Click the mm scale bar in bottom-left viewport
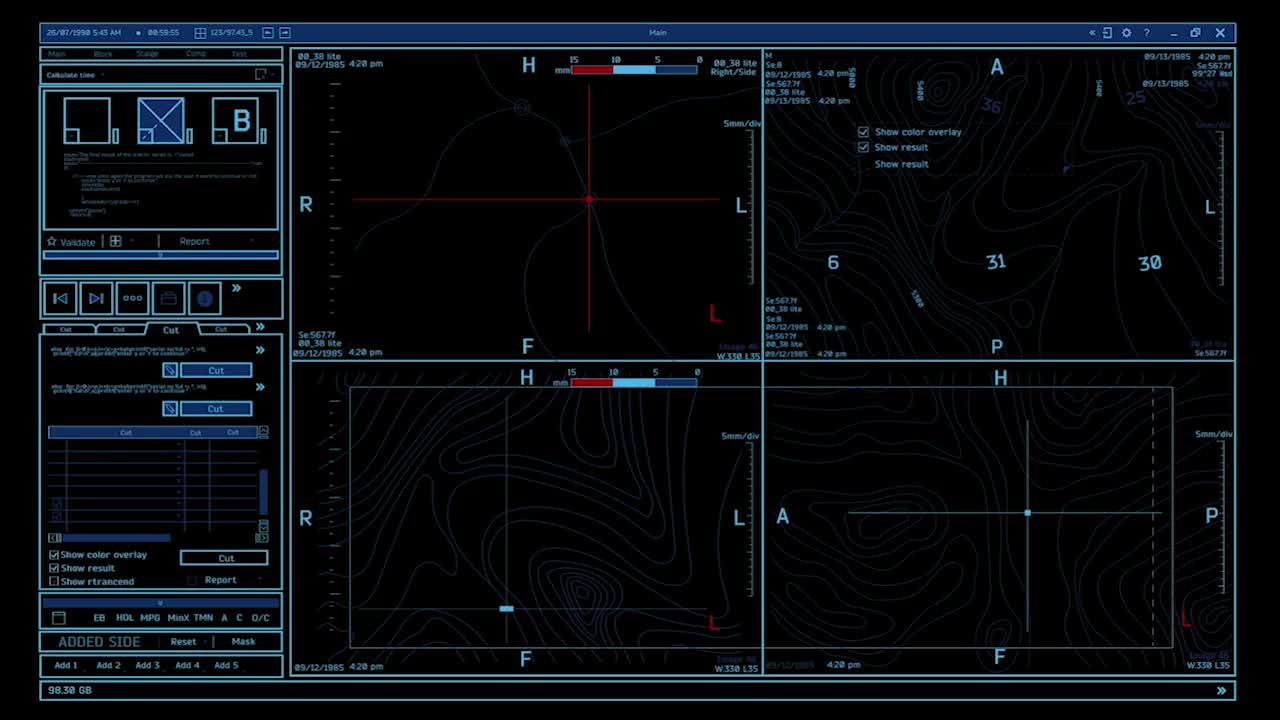 634,382
